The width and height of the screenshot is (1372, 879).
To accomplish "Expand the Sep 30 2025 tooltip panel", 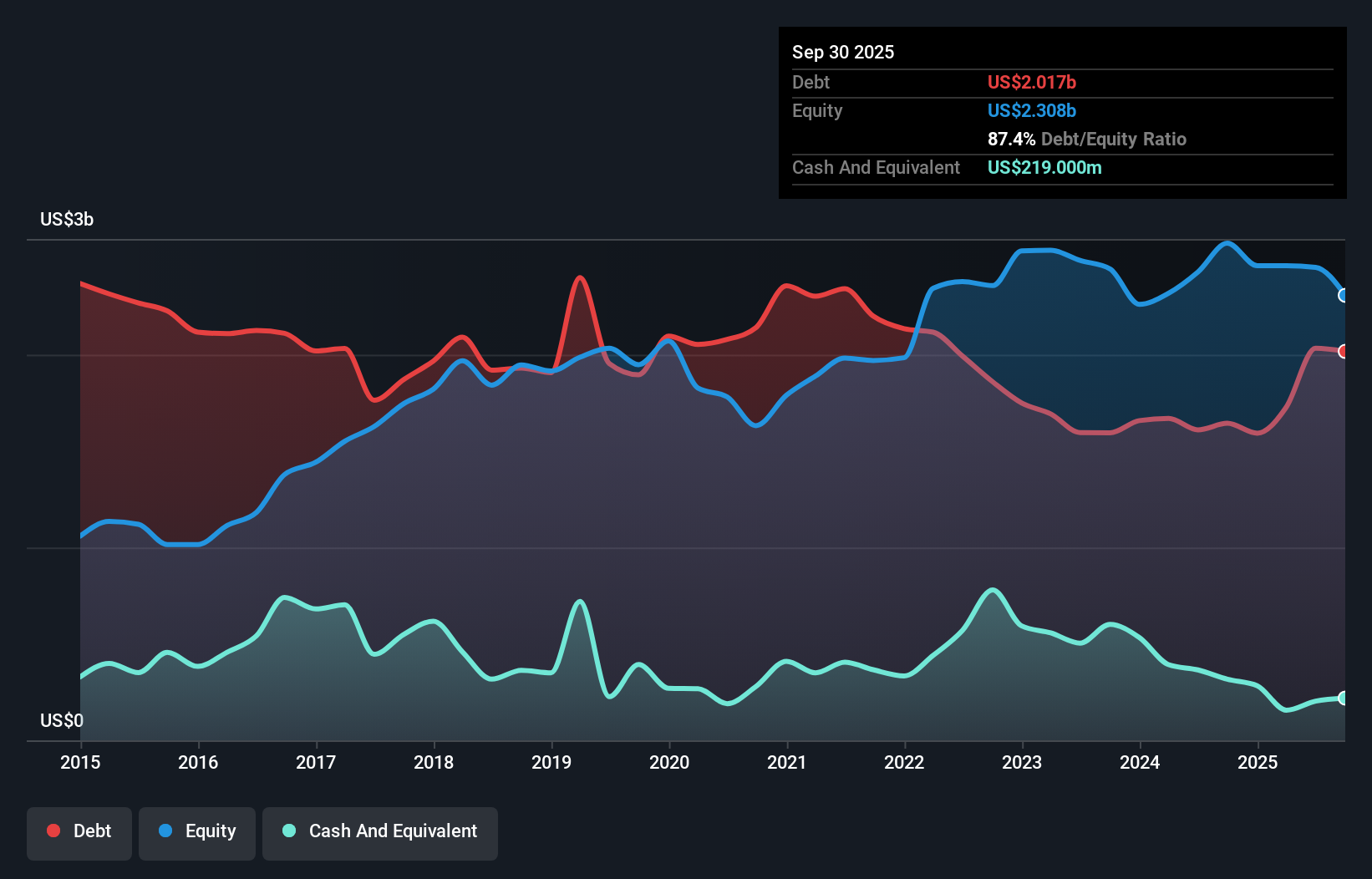I will [843, 52].
